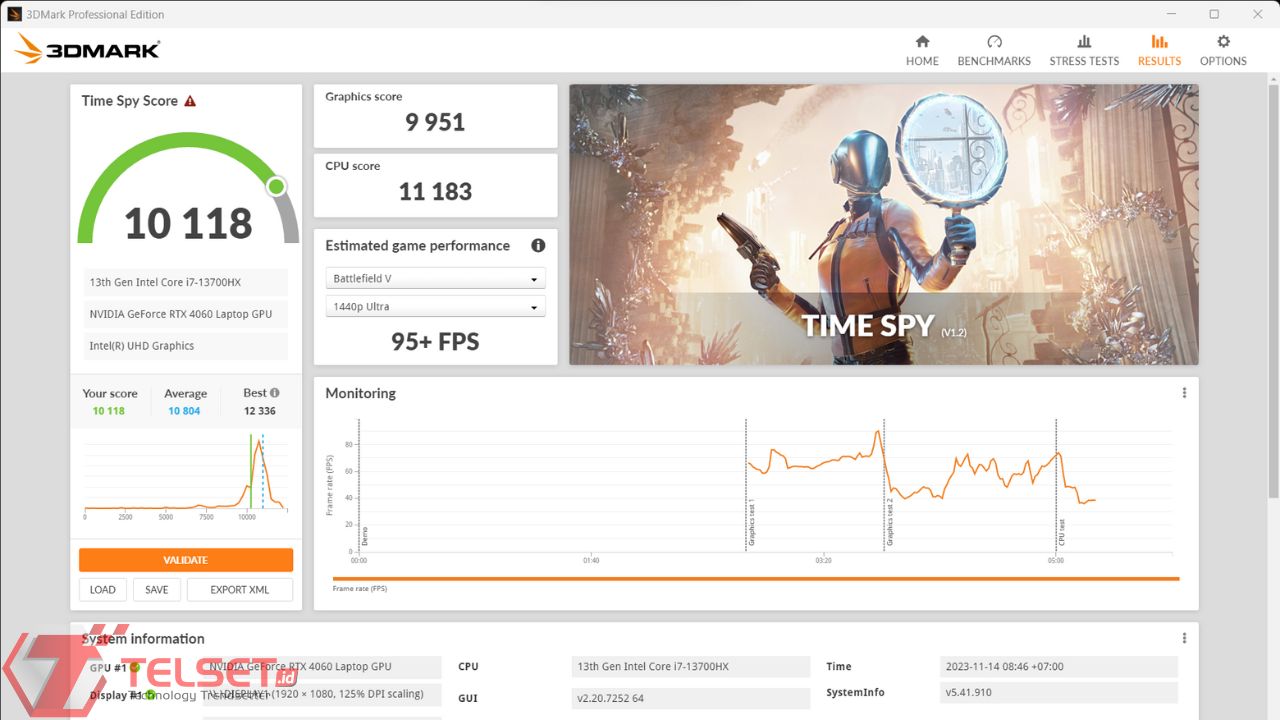This screenshot has height=720, width=1280.
Task: Open the System information three-dot menu
Action: coord(1184,638)
